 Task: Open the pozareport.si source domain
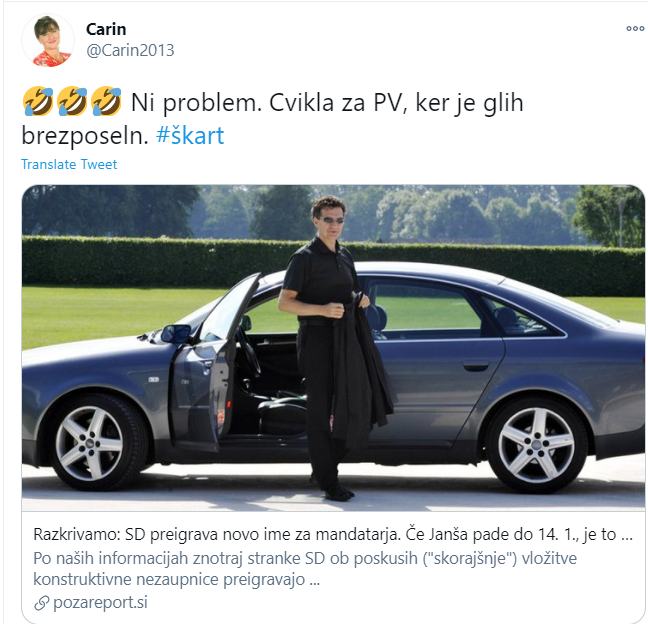click(100, 603)
